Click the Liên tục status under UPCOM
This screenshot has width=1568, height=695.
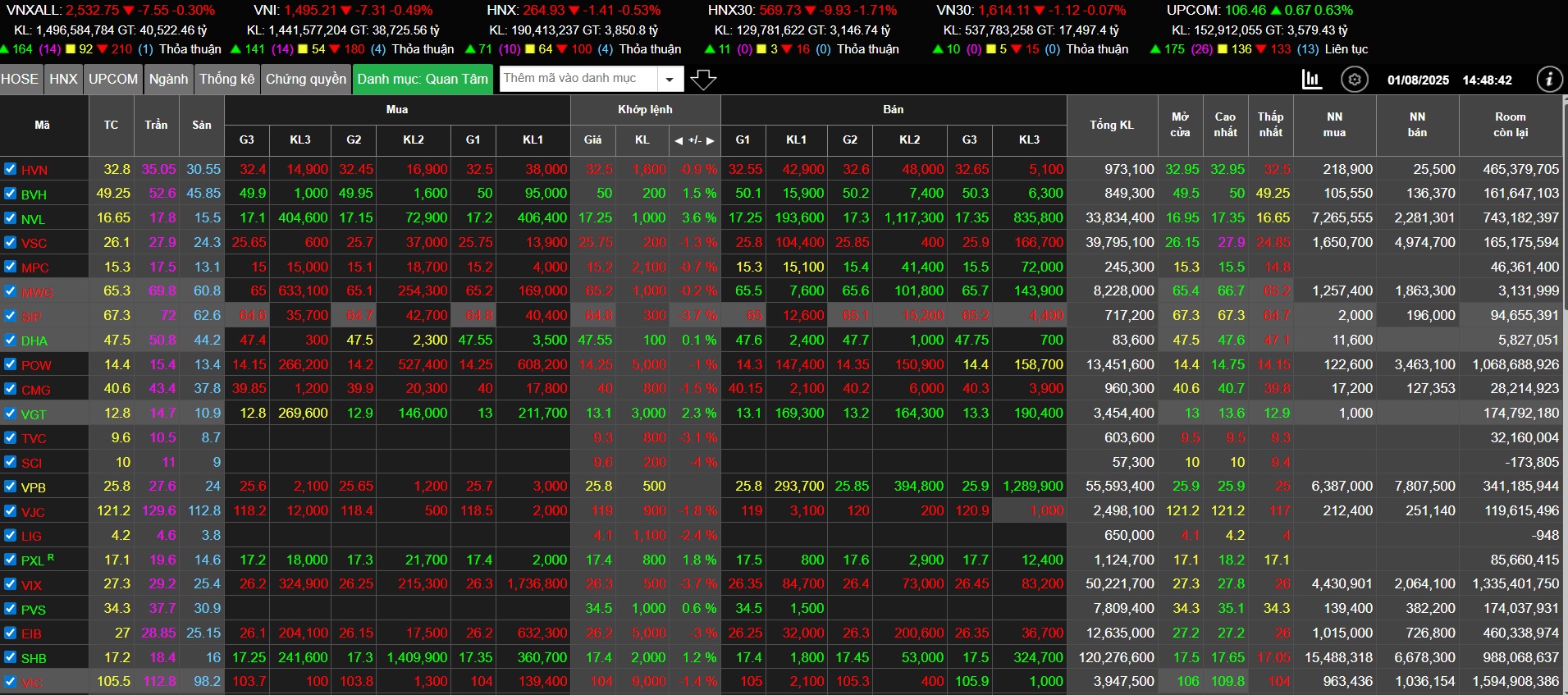pos(1346,49)
